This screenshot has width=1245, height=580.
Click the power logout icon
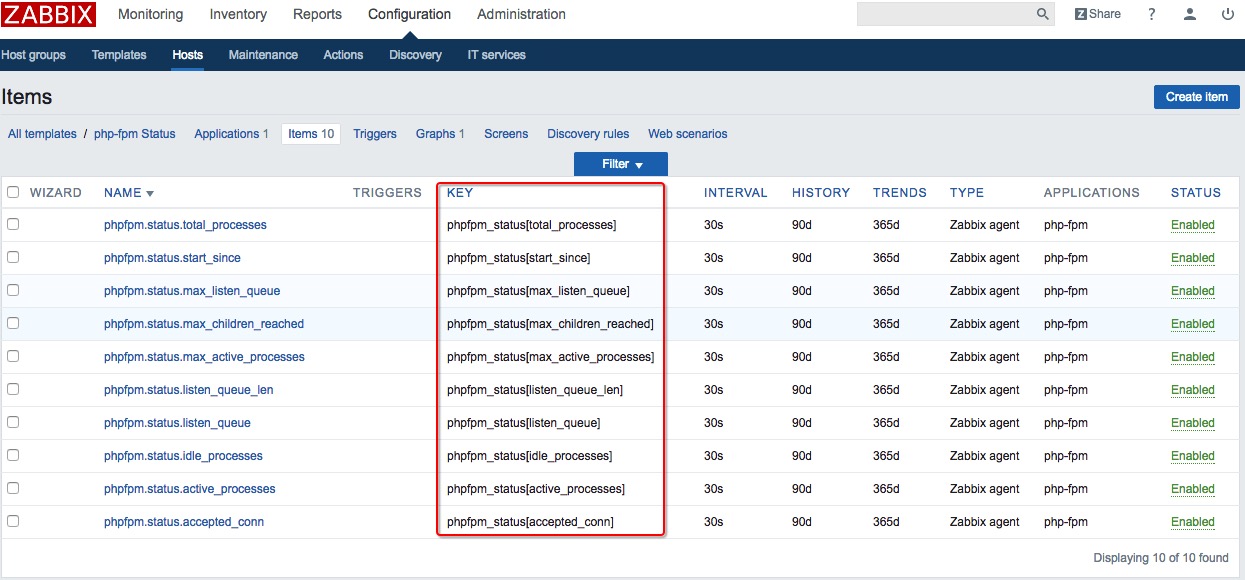tap(1228, 14)
